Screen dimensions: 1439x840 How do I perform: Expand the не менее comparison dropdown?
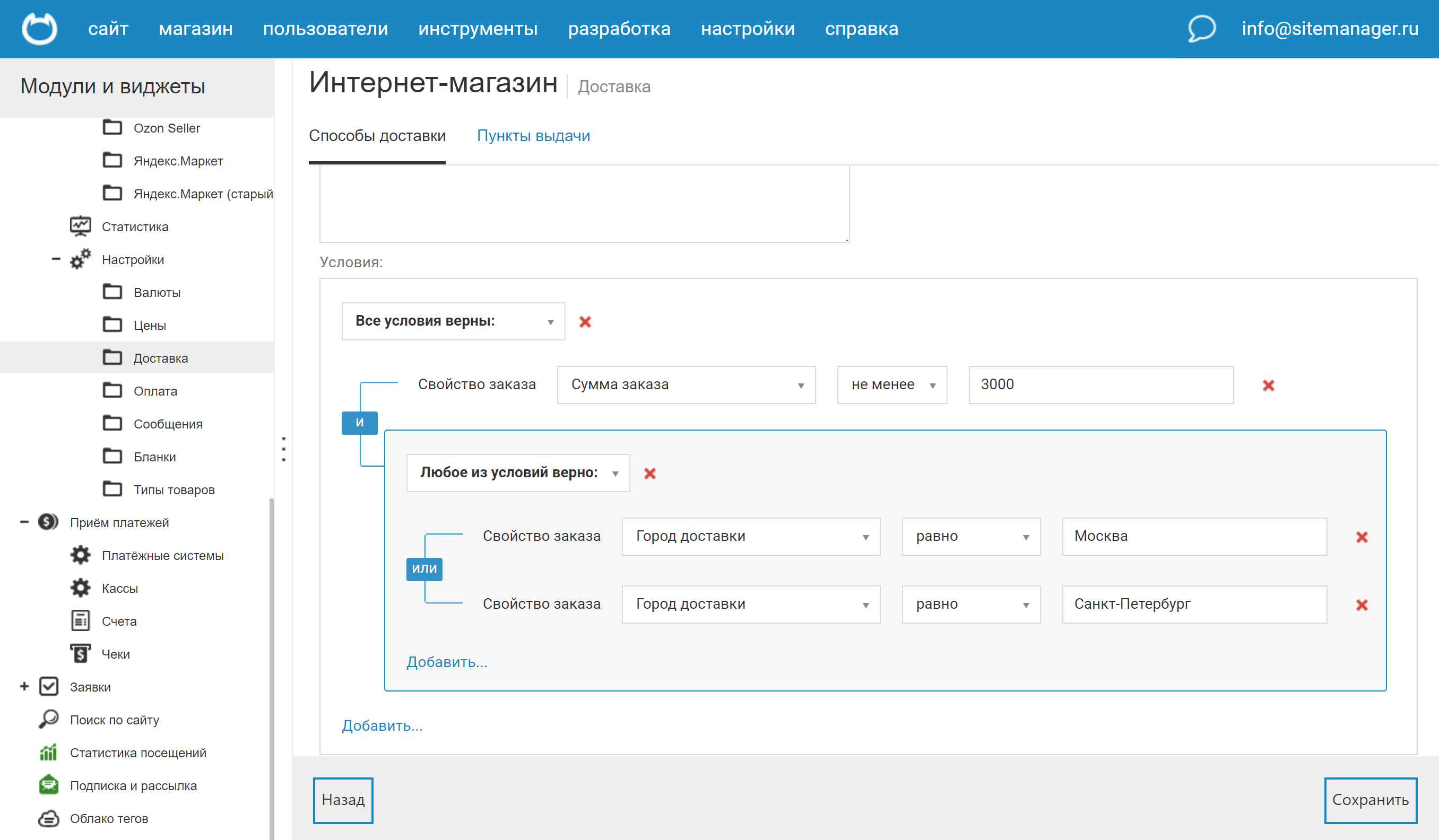click(891, 384)
